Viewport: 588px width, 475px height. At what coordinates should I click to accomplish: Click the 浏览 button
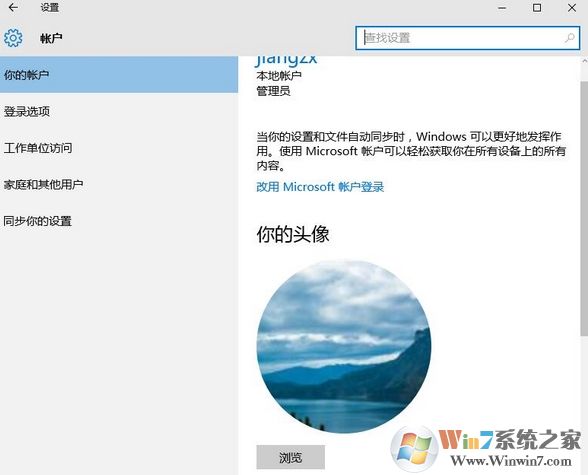coord(290,457)
